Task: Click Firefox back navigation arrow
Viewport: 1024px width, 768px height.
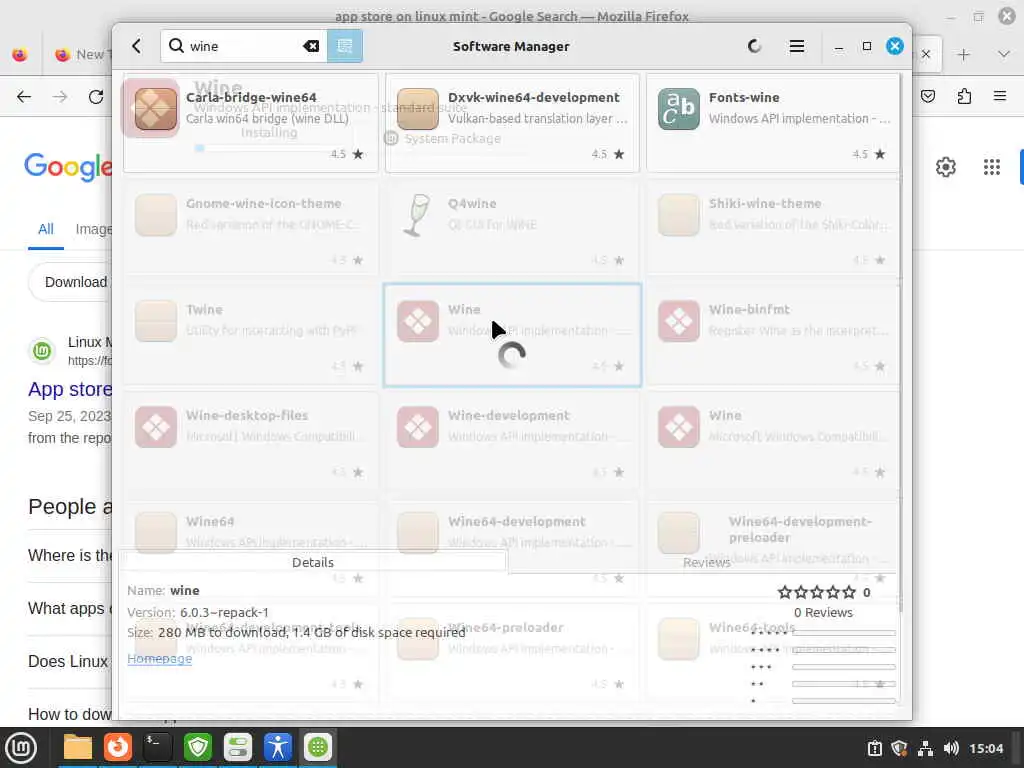Action: (24, 97)
